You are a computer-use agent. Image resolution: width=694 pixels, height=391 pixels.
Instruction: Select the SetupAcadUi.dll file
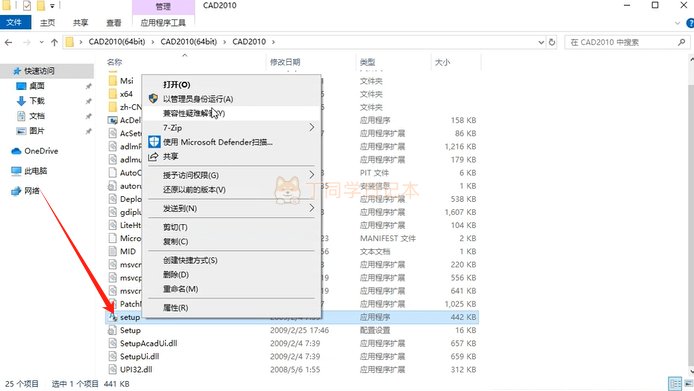tap(148, 343)
